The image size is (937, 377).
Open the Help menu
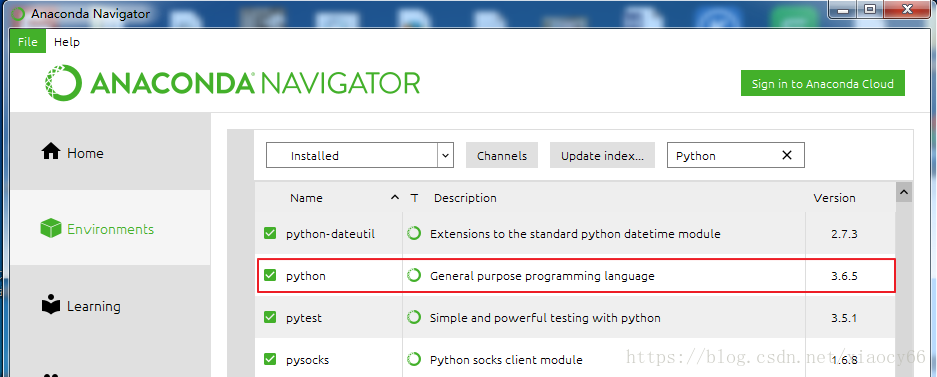[x=67, y=42]
